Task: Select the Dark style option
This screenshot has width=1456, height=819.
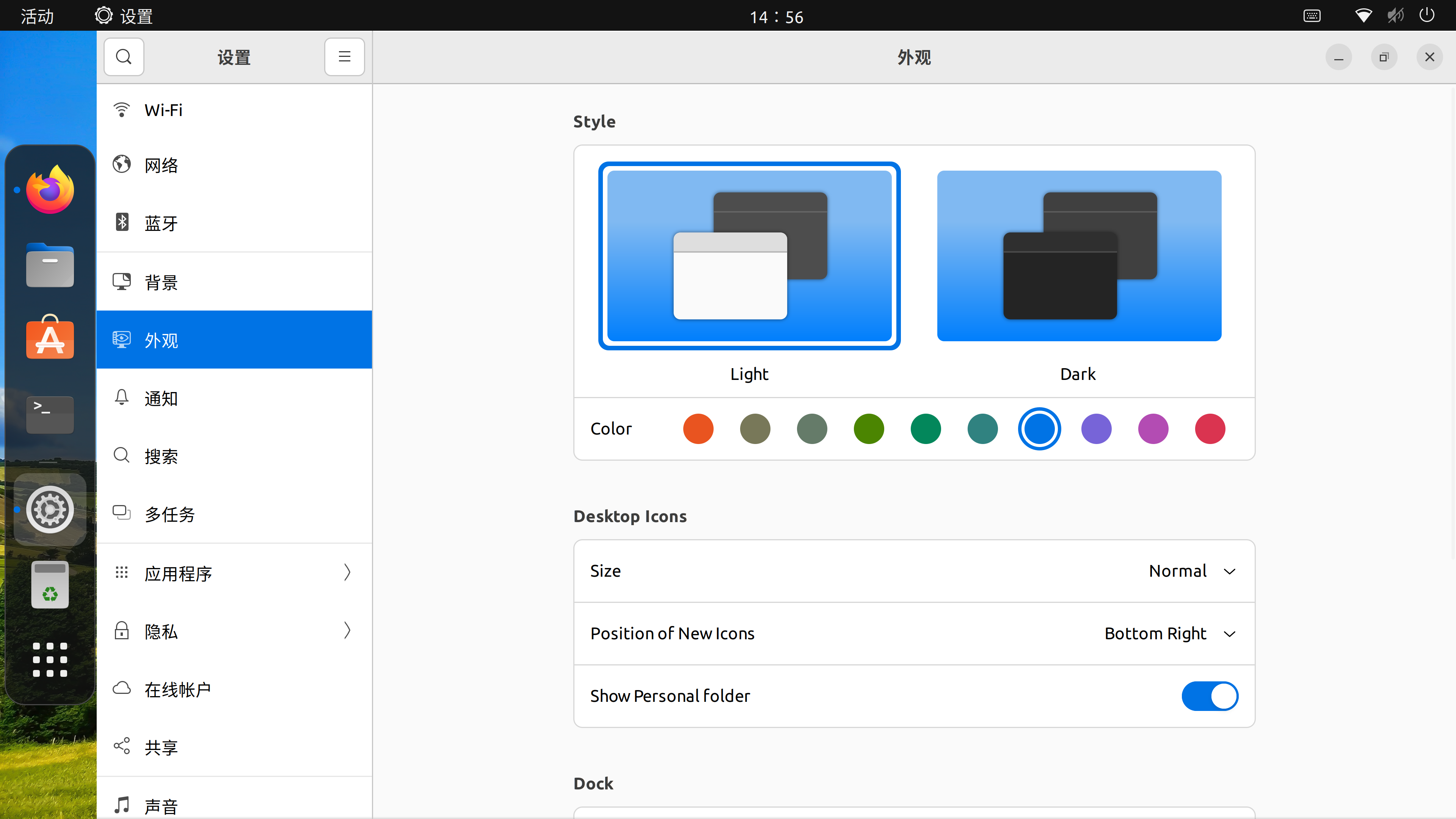Action: pos(1078,256)
